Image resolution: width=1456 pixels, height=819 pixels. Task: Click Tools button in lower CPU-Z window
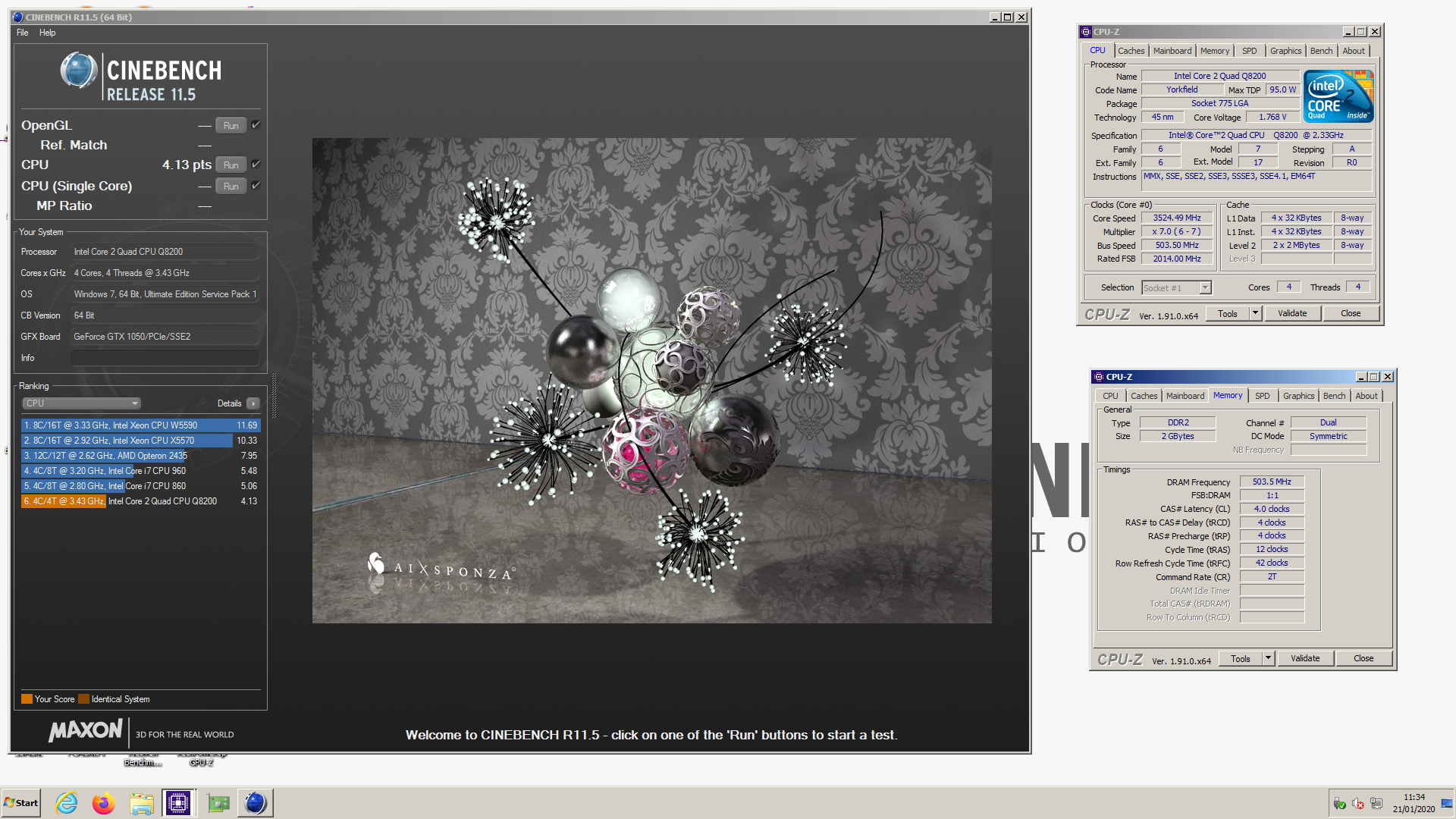click(x=1240, y=659)
